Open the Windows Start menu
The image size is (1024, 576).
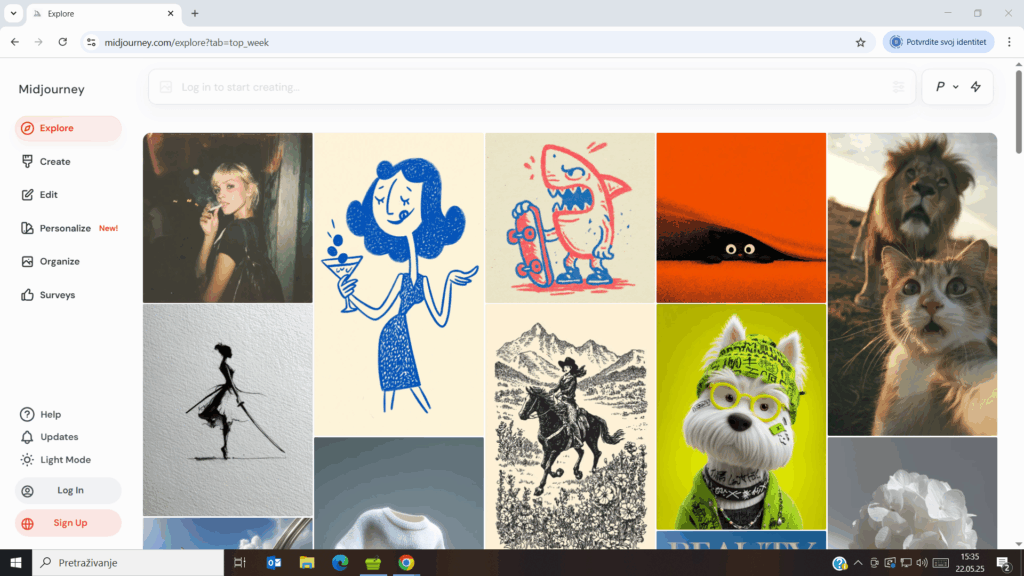click(x=16, y=562)
